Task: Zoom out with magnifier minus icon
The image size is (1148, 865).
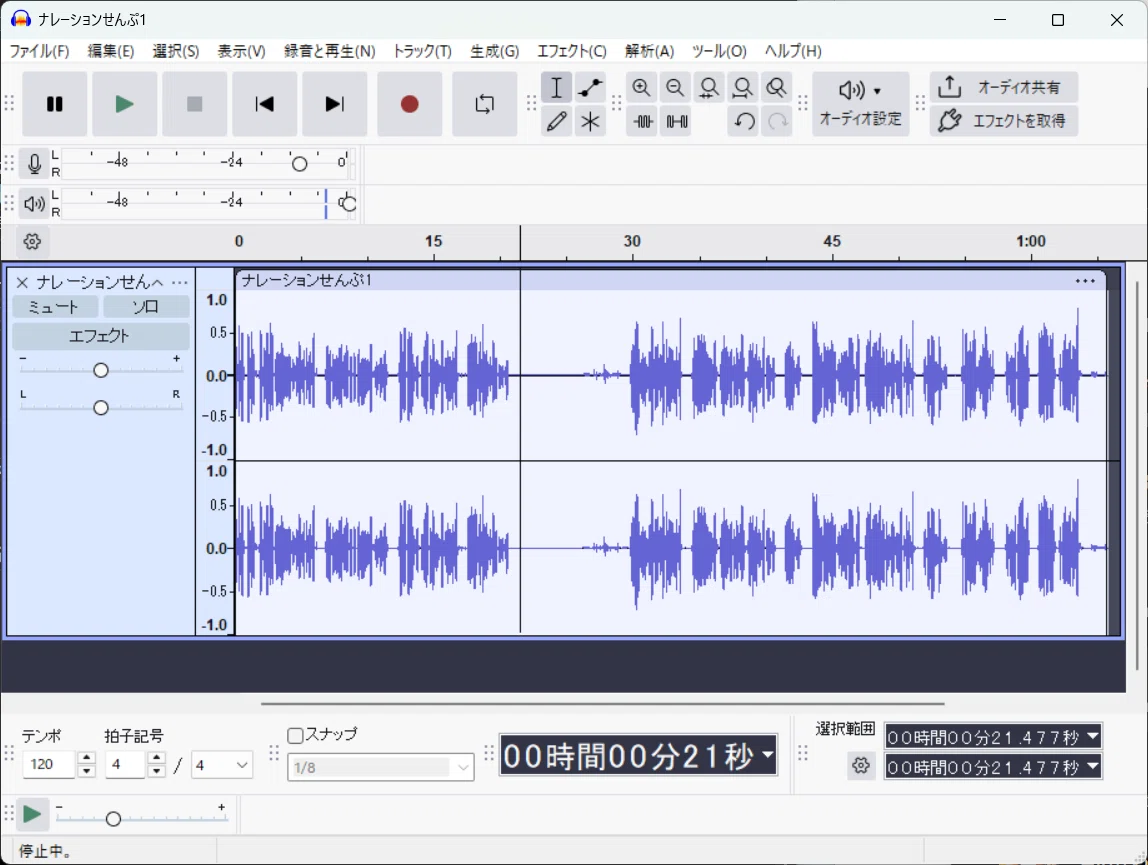Action: (x=675, y=87)
